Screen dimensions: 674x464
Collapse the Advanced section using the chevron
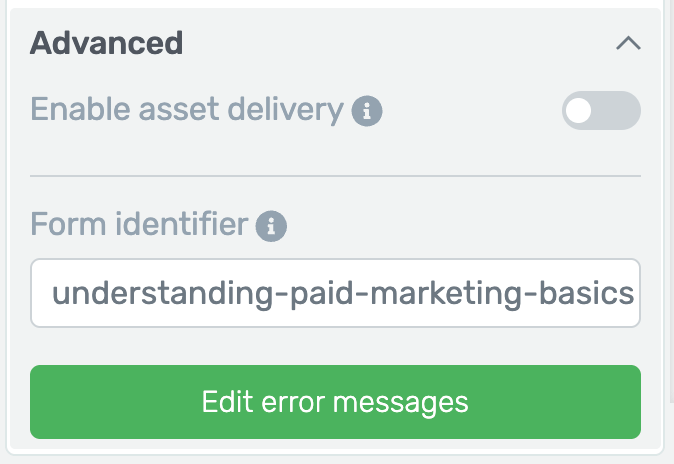(x=628, y=43)
